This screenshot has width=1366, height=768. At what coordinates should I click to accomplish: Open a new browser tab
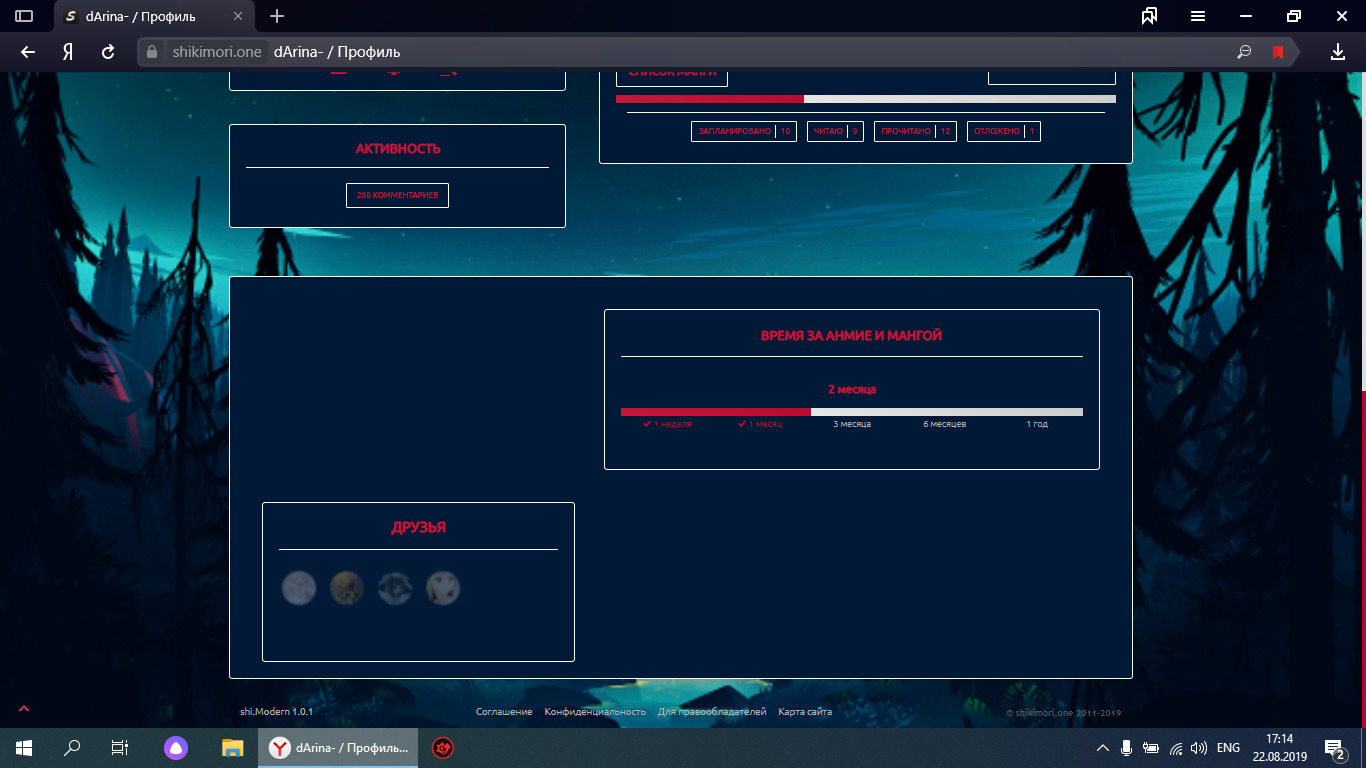pos(277,17)
